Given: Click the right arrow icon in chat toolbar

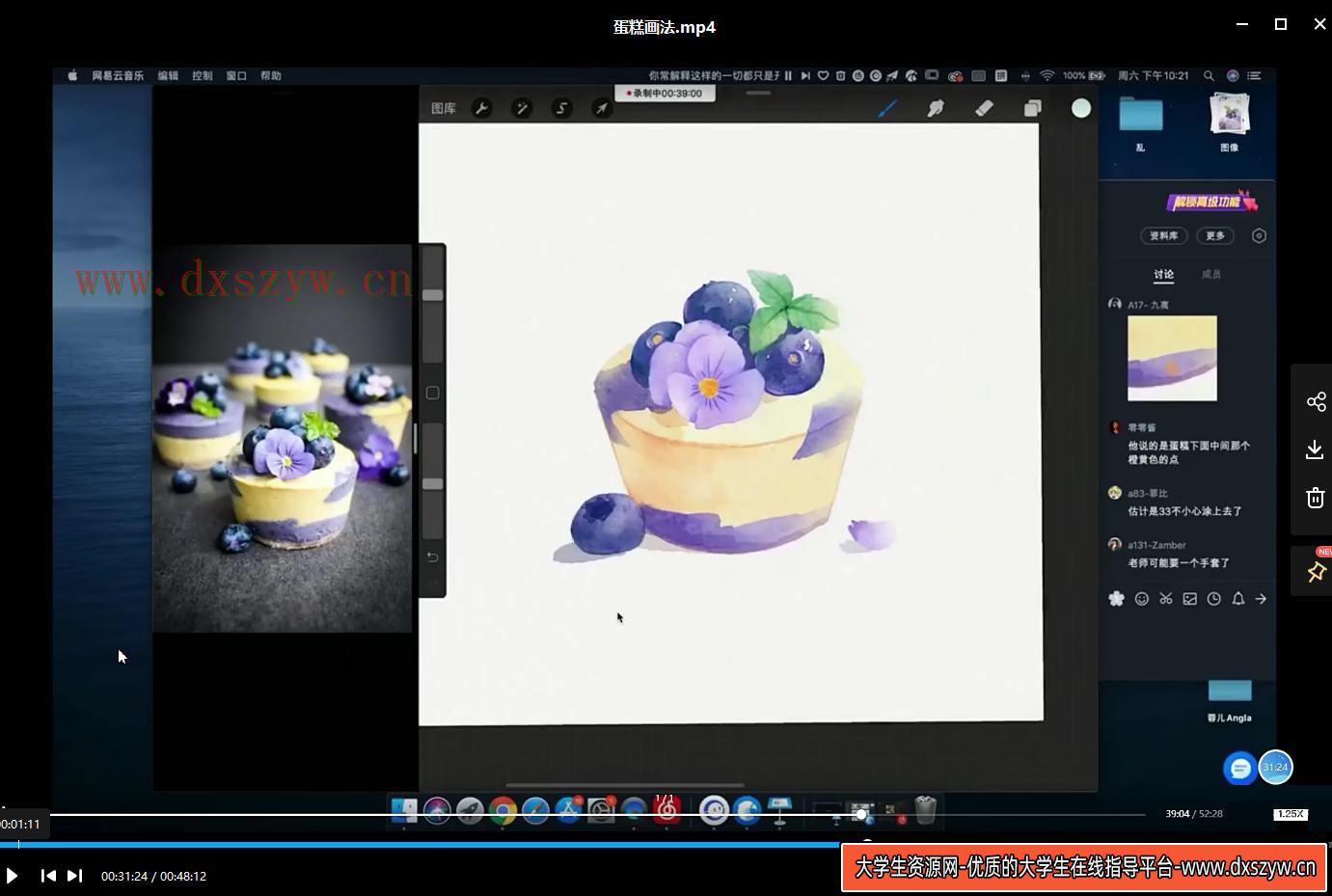Looking at the screenshot, I should pos(1261,599).
